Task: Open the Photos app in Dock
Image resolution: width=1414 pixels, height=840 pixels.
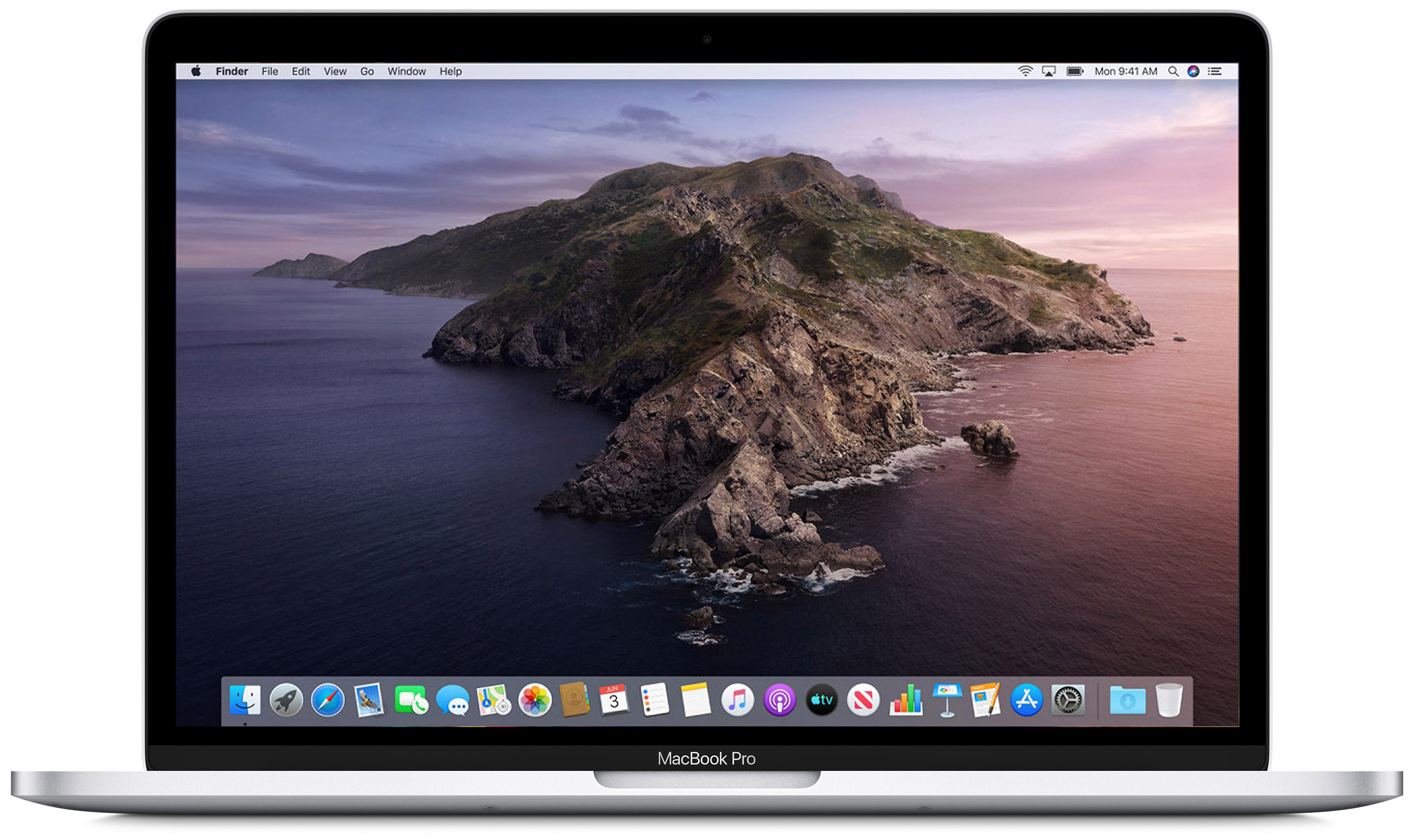Action: (535, 700)
